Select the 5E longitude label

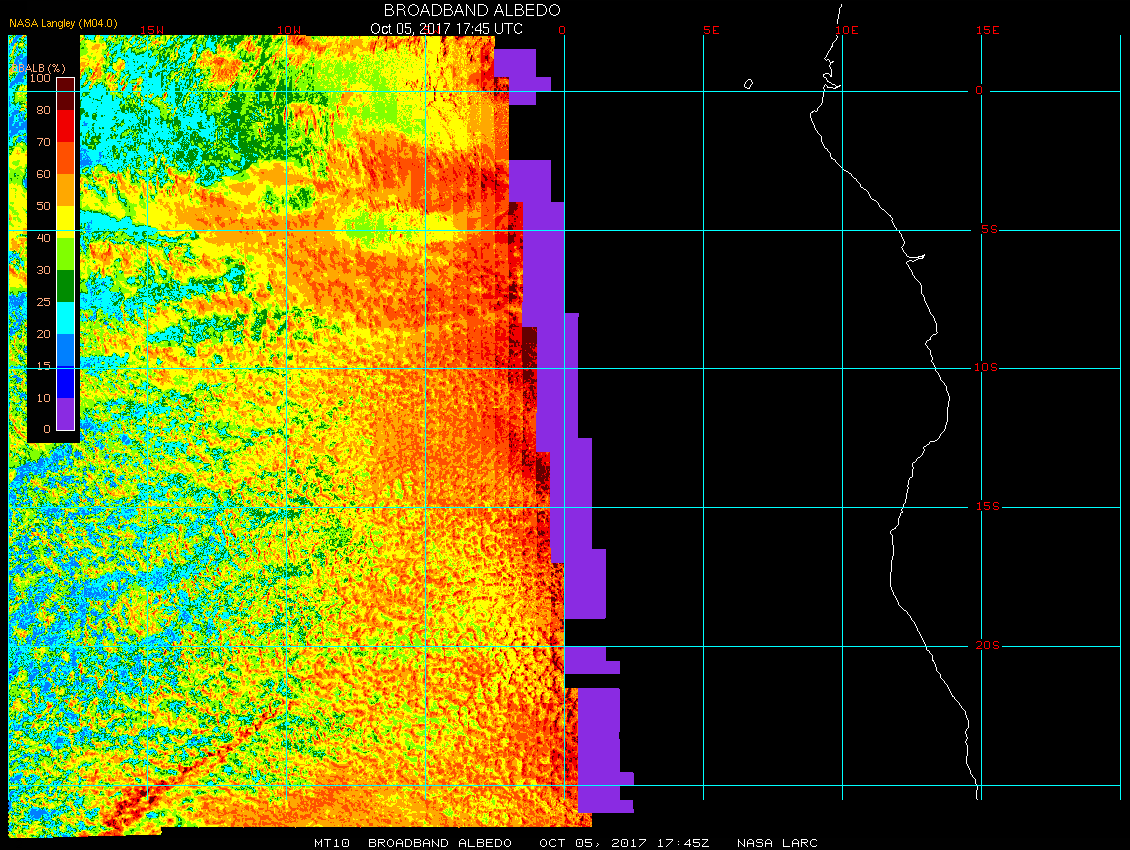711,30
